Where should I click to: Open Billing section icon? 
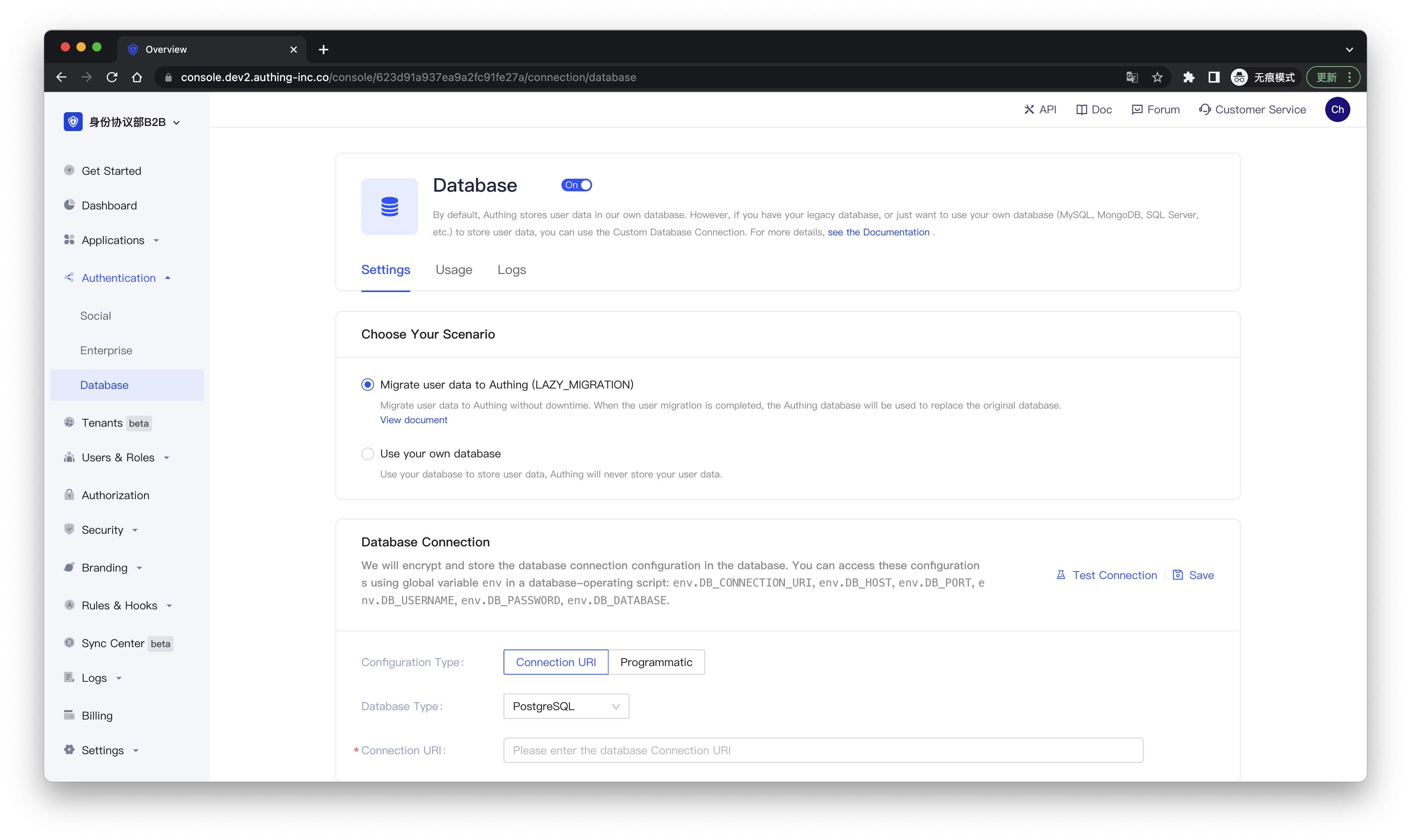[x=70, y=714]
